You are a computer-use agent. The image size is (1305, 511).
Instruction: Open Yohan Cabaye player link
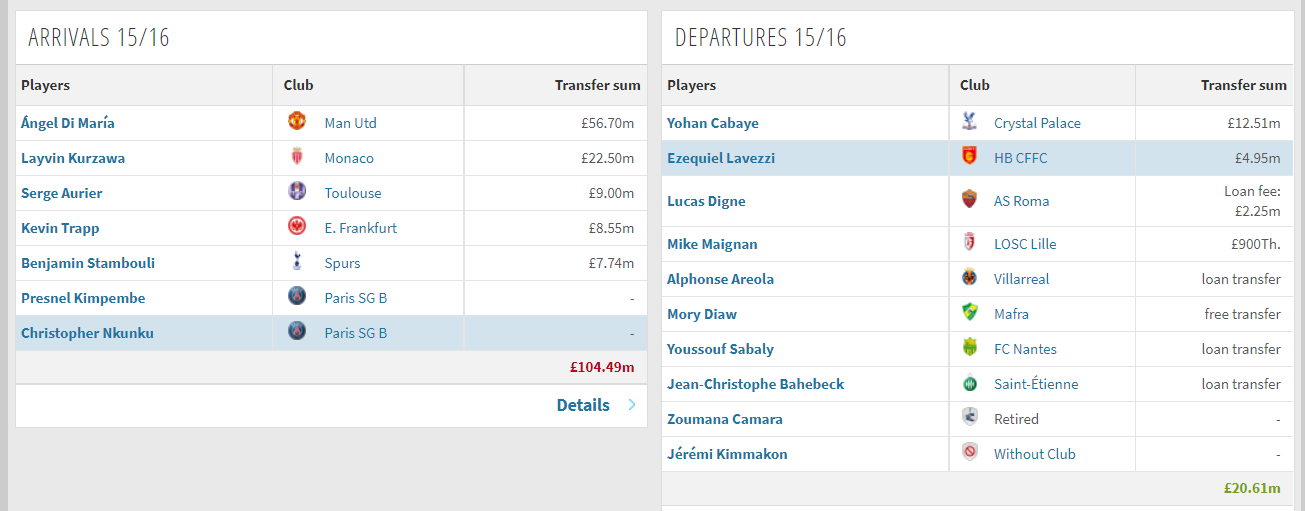tap(713, 123)
